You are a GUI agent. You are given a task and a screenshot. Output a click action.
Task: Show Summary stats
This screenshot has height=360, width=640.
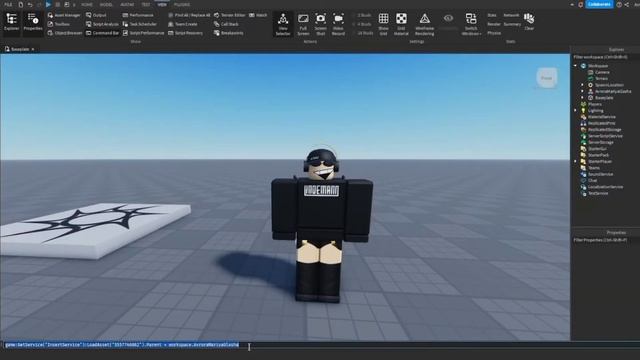tap(512, 24)
